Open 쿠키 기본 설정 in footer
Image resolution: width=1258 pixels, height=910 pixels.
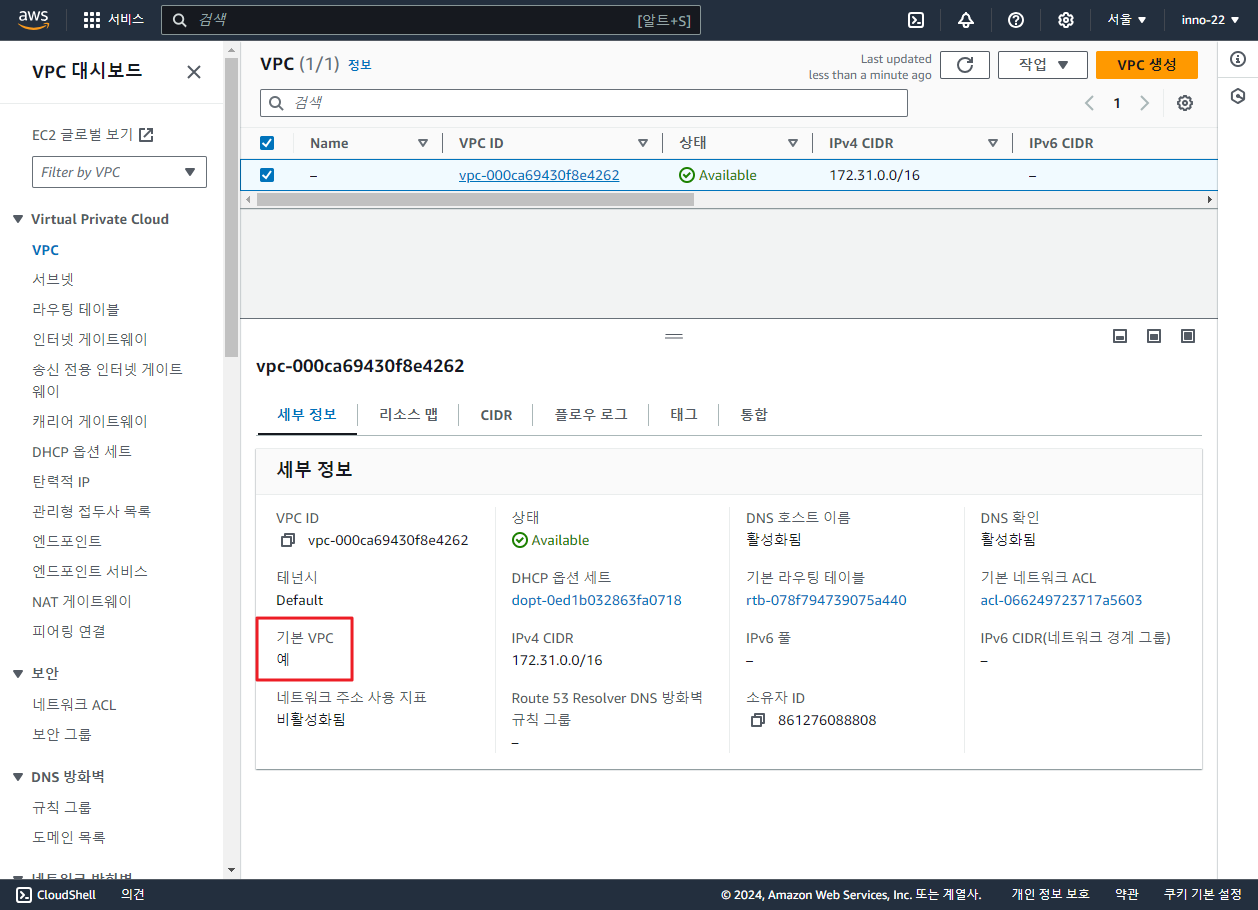point(1203,895)
